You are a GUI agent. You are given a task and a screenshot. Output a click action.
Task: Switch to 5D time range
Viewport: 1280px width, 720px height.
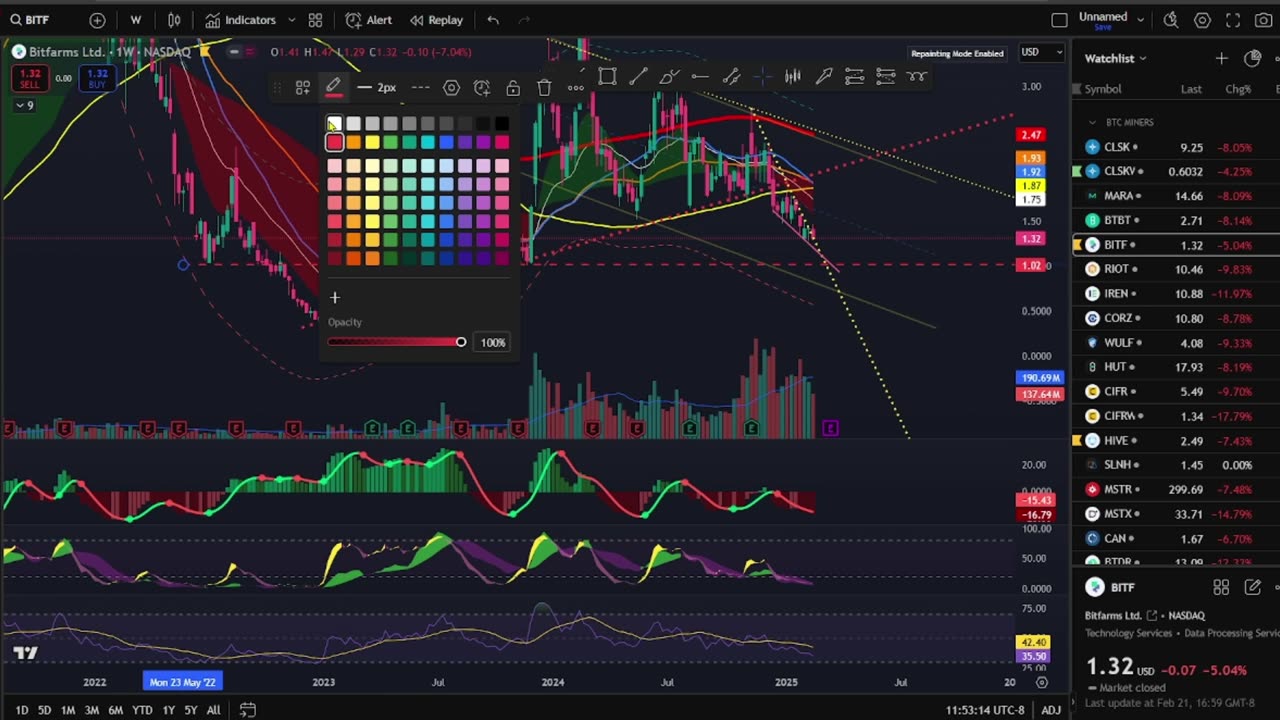point(44,710)
